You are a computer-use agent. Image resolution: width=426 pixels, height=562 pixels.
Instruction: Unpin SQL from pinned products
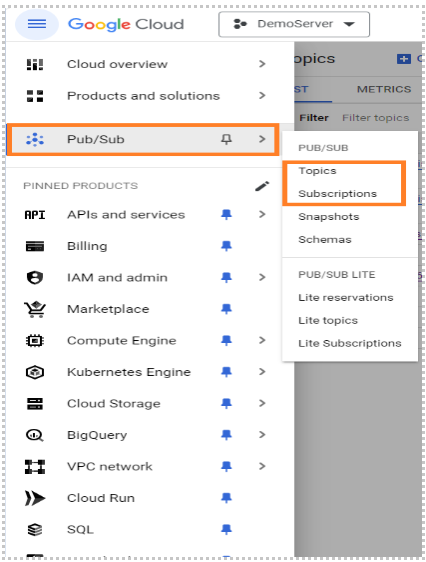coord(226,529)
